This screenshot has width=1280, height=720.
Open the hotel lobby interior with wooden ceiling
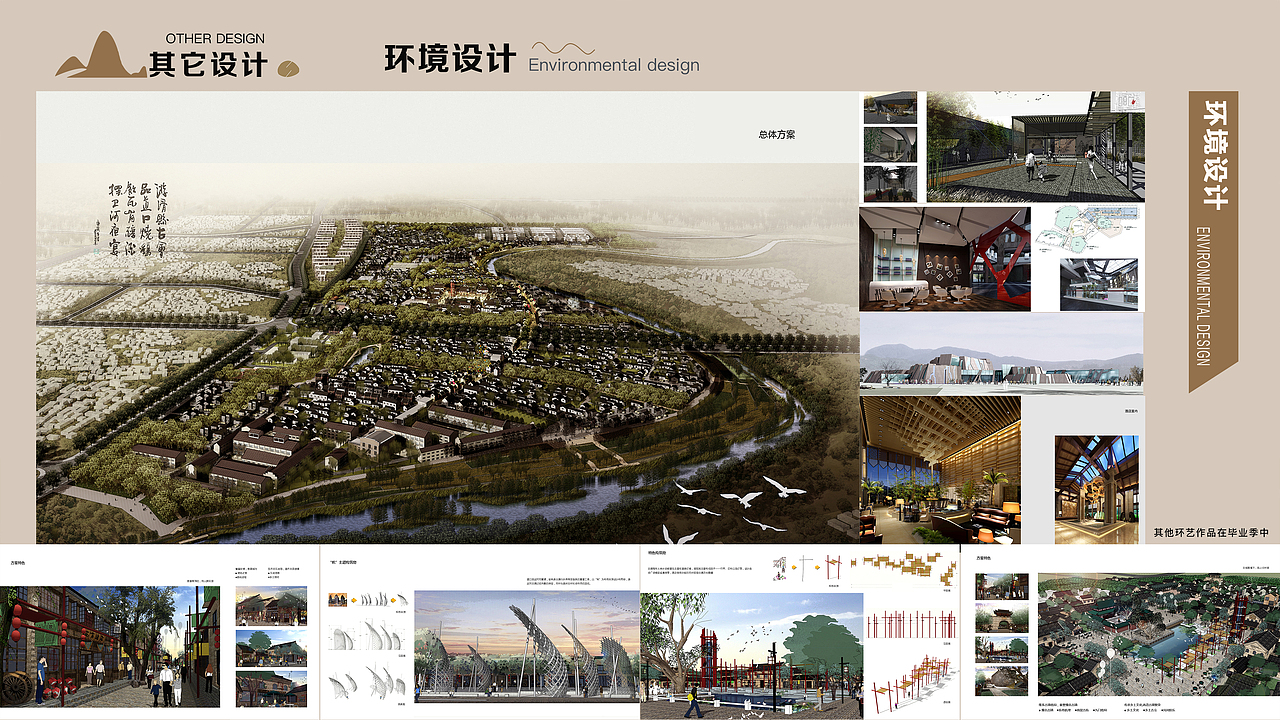coord(940,470)
